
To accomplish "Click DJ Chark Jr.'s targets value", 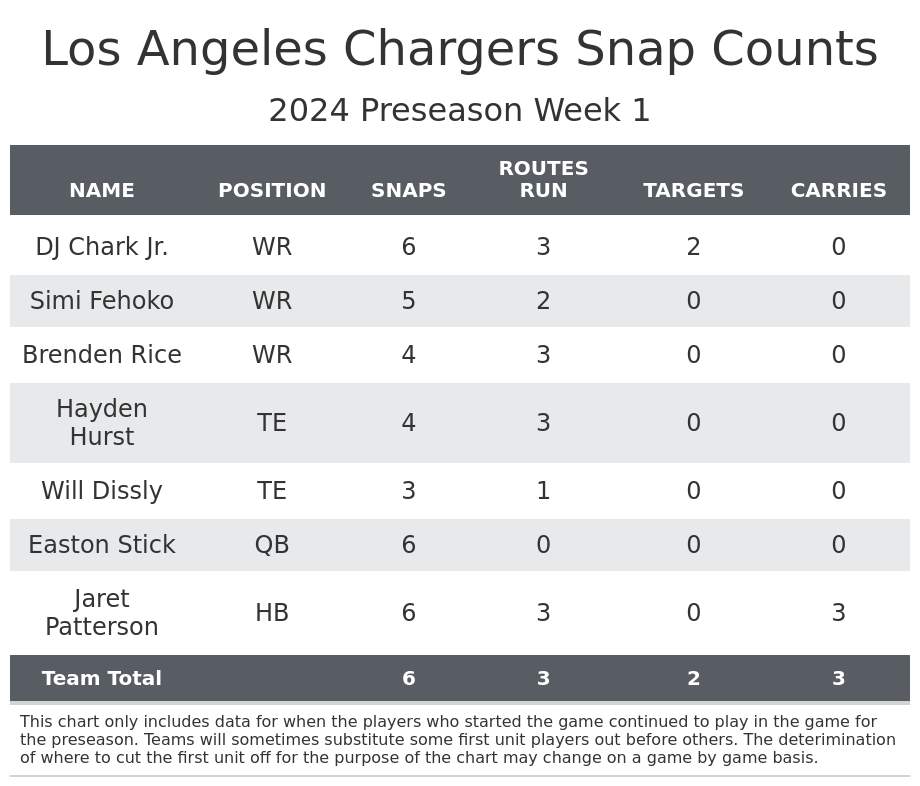I will (693, 247).
